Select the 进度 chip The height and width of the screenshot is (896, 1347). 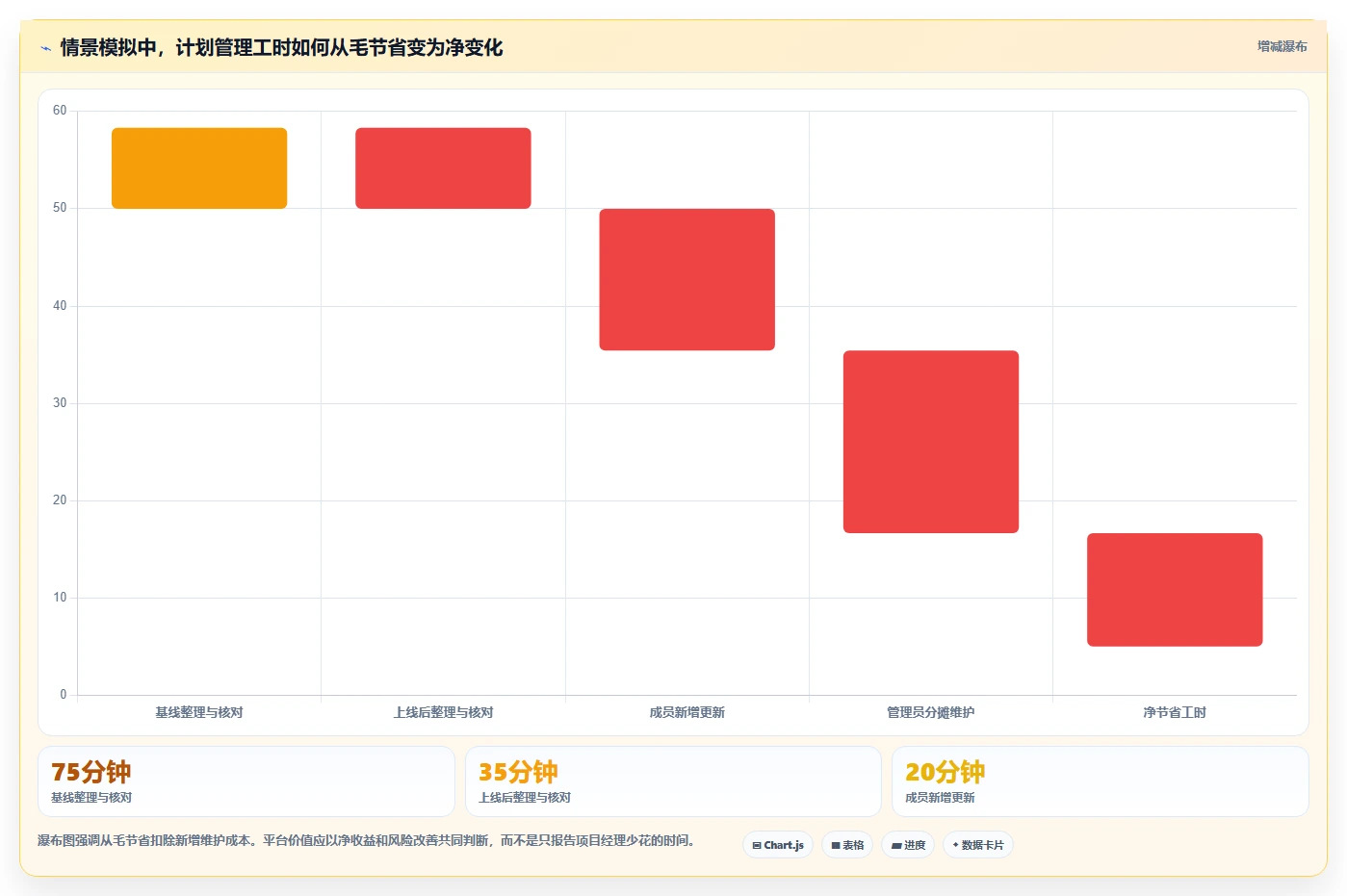pyautogui.click(x=908, y=845)
